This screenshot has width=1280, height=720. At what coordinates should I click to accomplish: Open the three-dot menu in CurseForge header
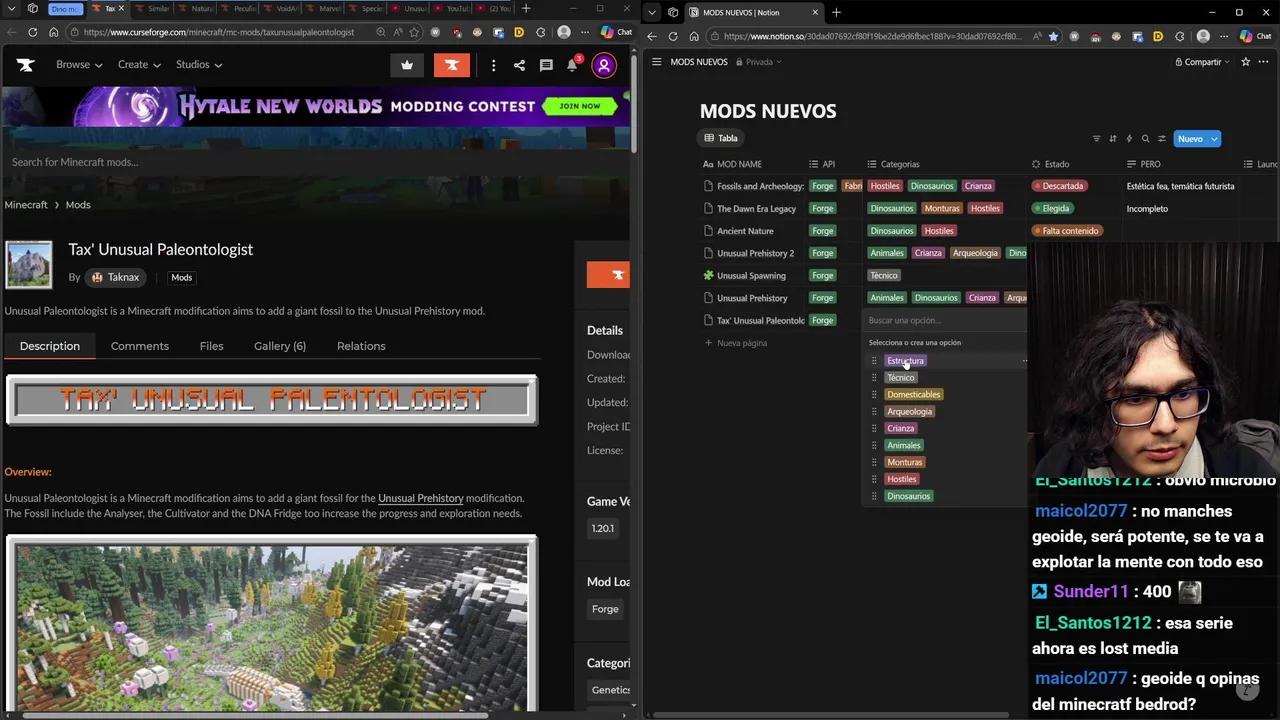click(493, 65)
